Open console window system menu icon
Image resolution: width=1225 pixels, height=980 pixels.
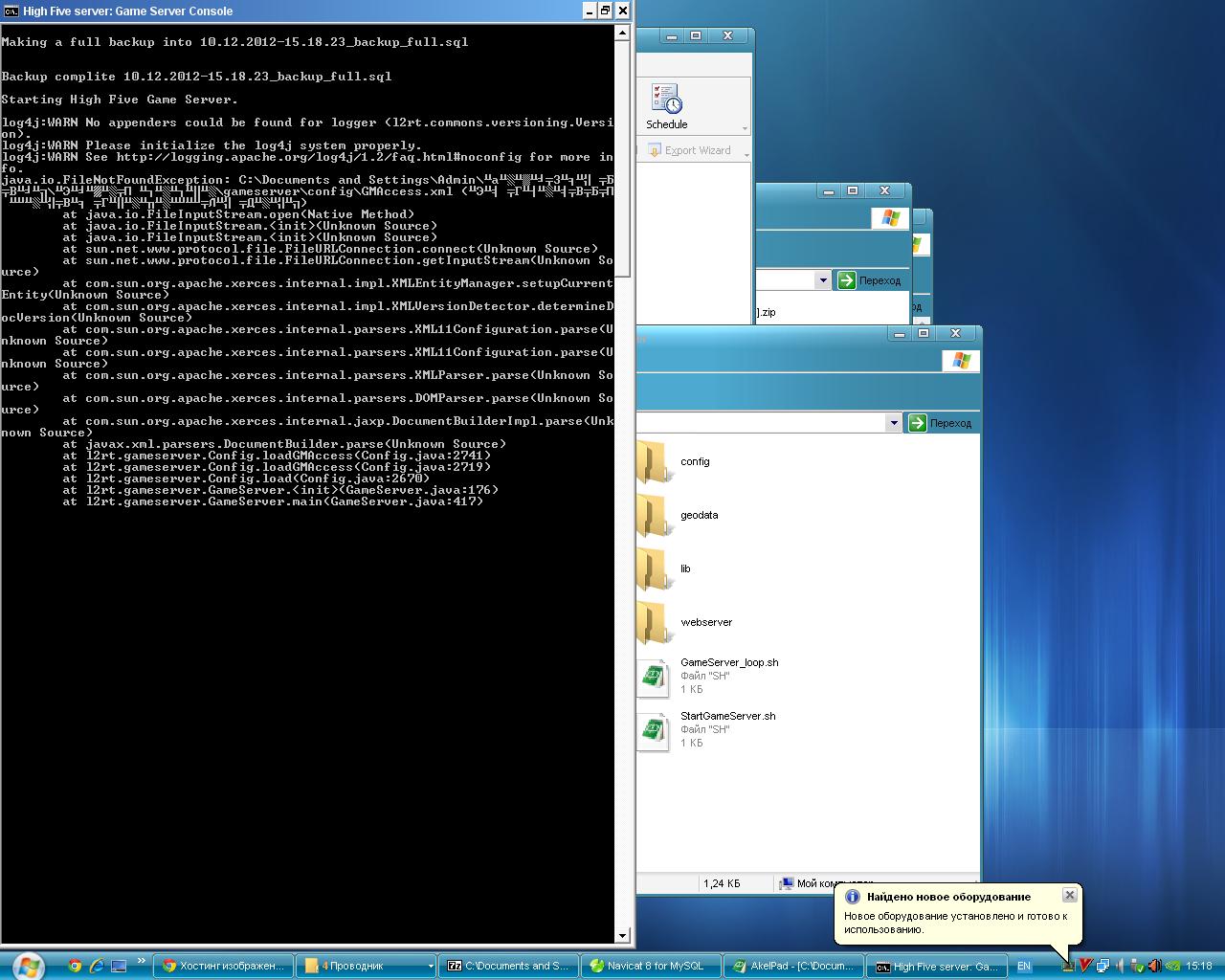click(11, 11)
